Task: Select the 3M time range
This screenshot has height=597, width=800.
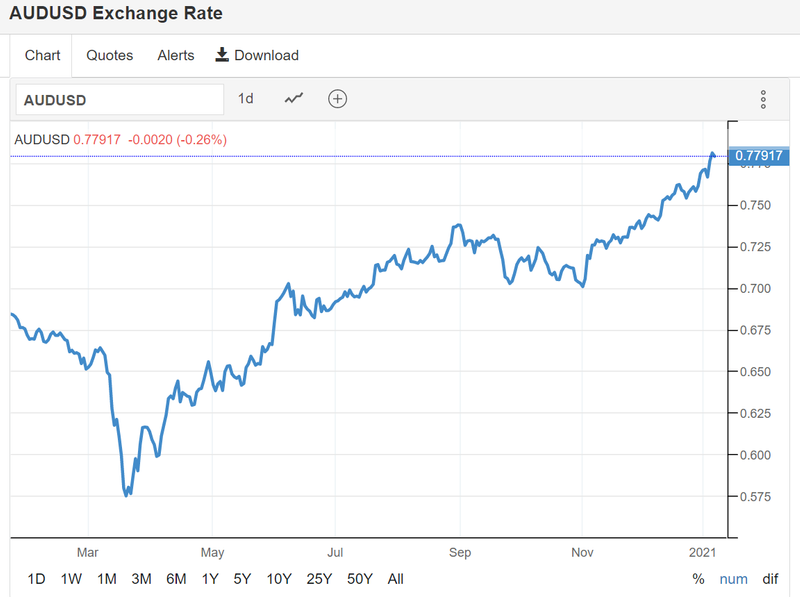Action: (x=141, y=578)
